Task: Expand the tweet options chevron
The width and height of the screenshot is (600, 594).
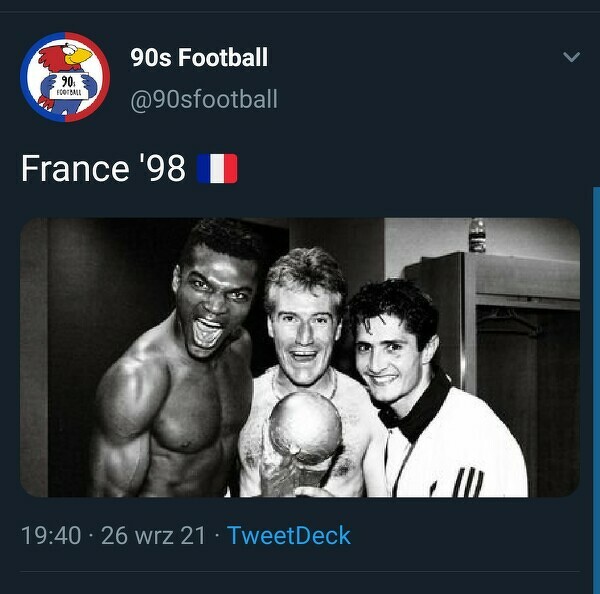Action: (571, 58)
